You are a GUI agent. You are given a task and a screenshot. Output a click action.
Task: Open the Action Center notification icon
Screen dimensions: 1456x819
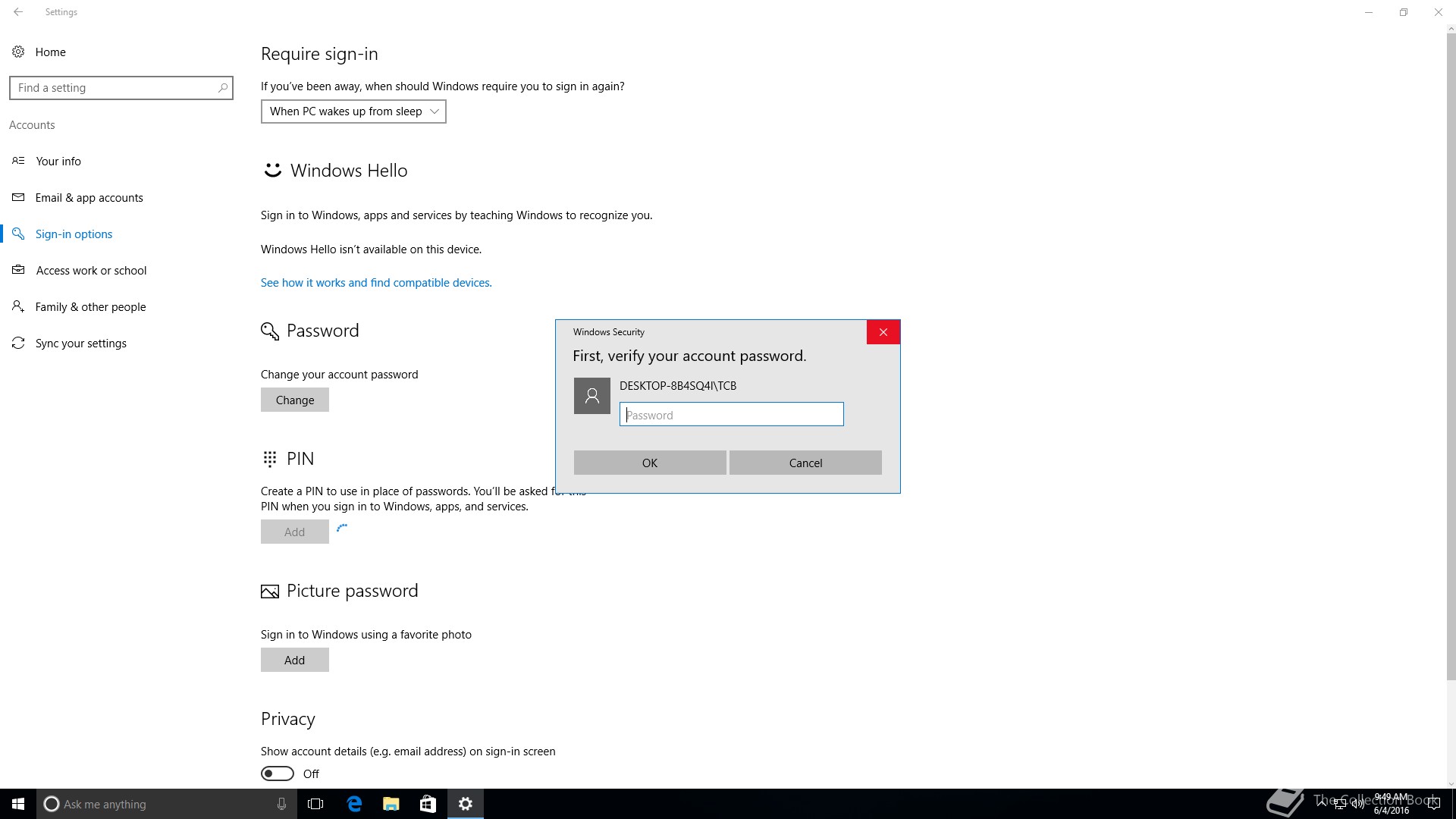(x=1433, y=804)
